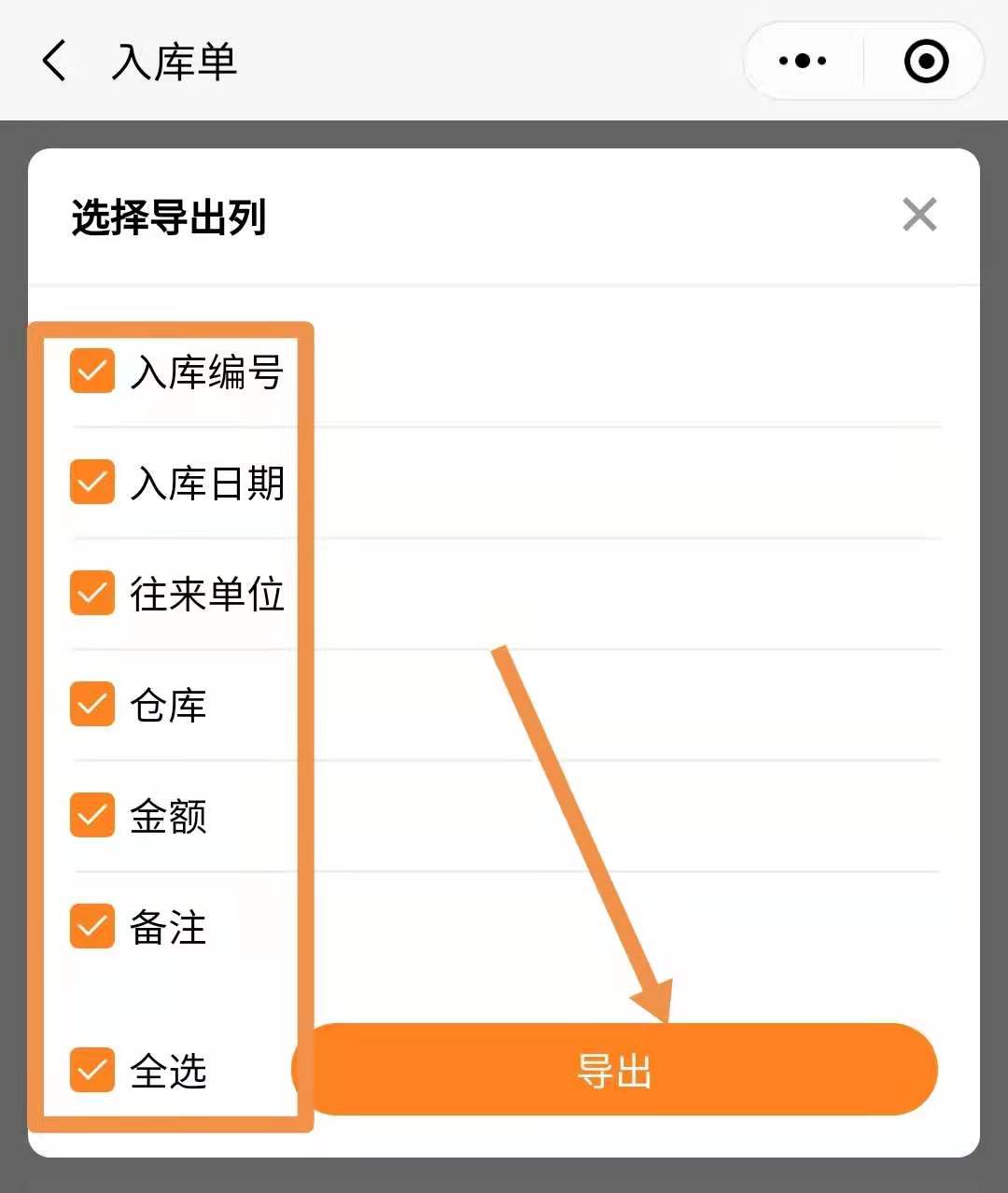Disable the 备注 column checkbox
The height and width of the screenshot is (1193, 1008).
[x=92, y=926]
